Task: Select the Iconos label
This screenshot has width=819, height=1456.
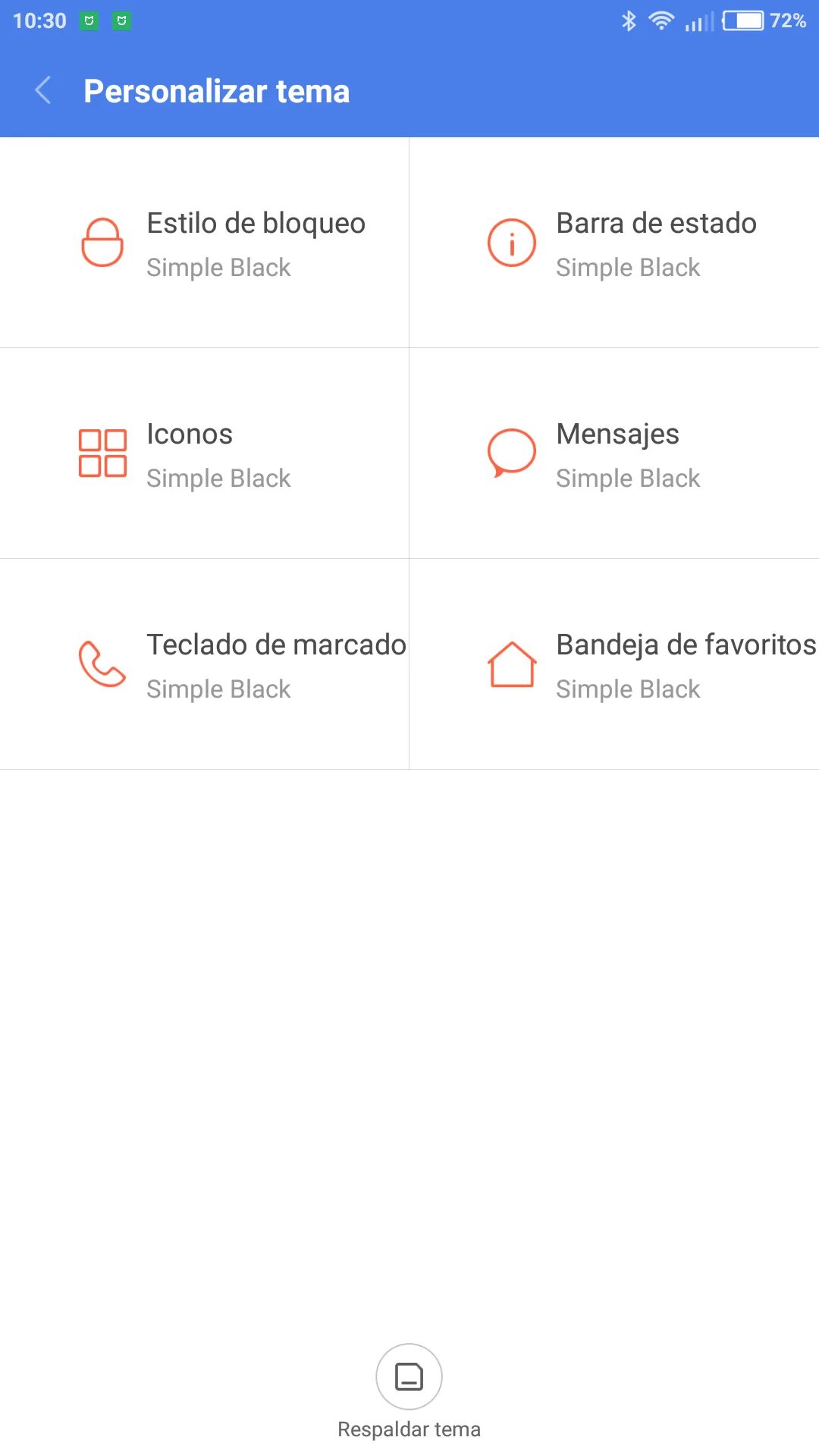Action: pos(190,435)
